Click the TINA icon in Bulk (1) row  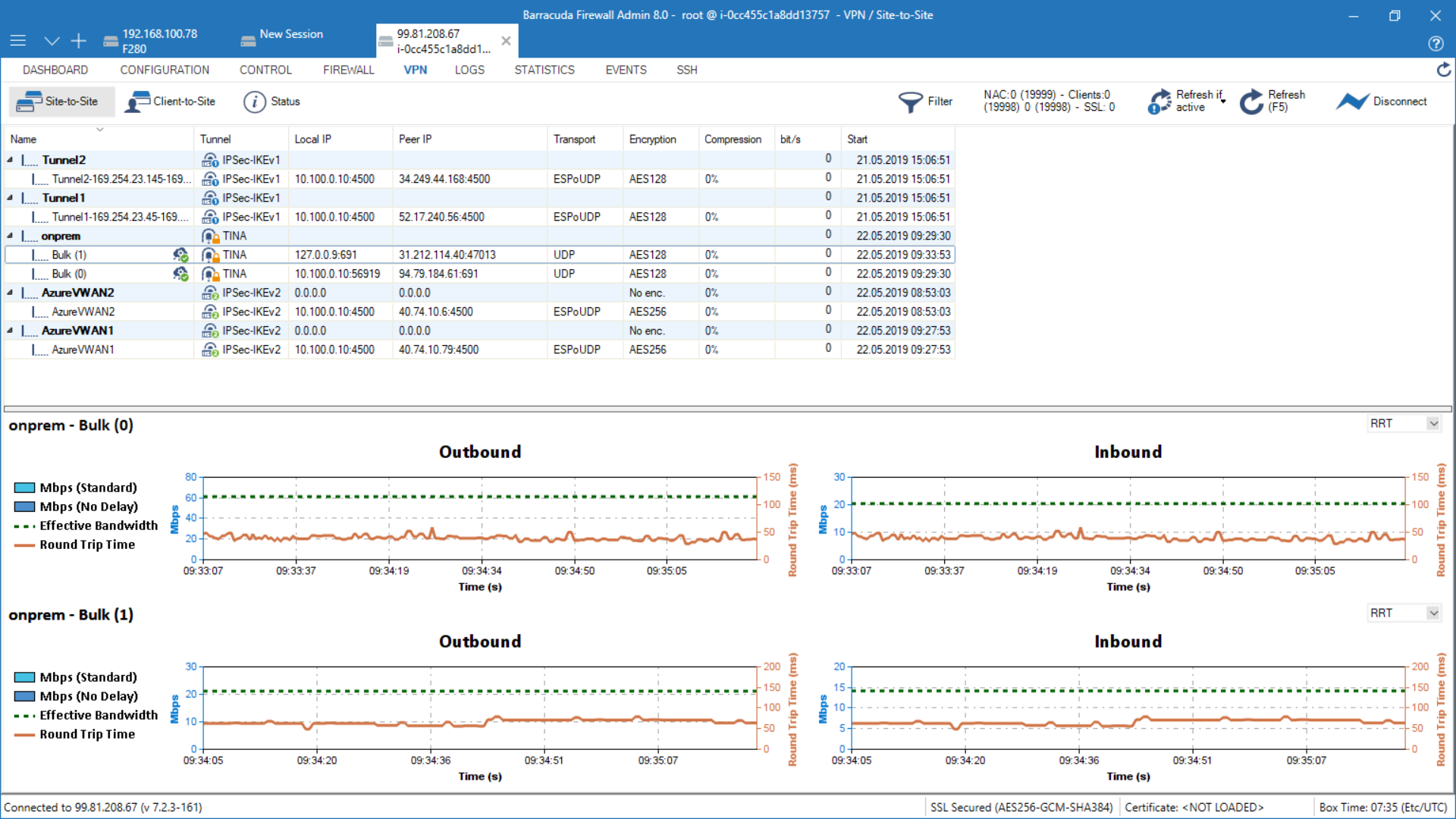tap(210, 255)
